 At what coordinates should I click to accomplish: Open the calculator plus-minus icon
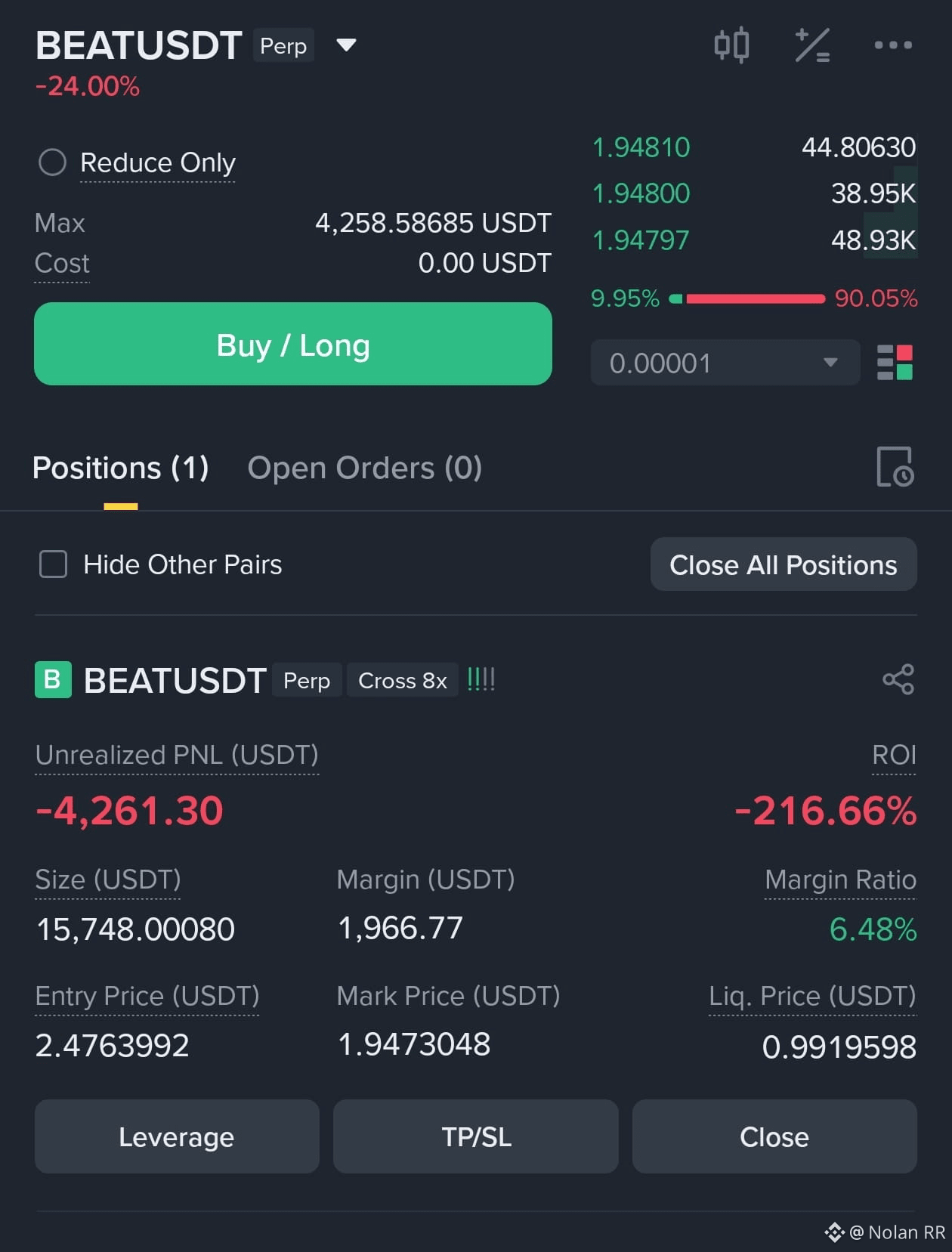(812, 45)
